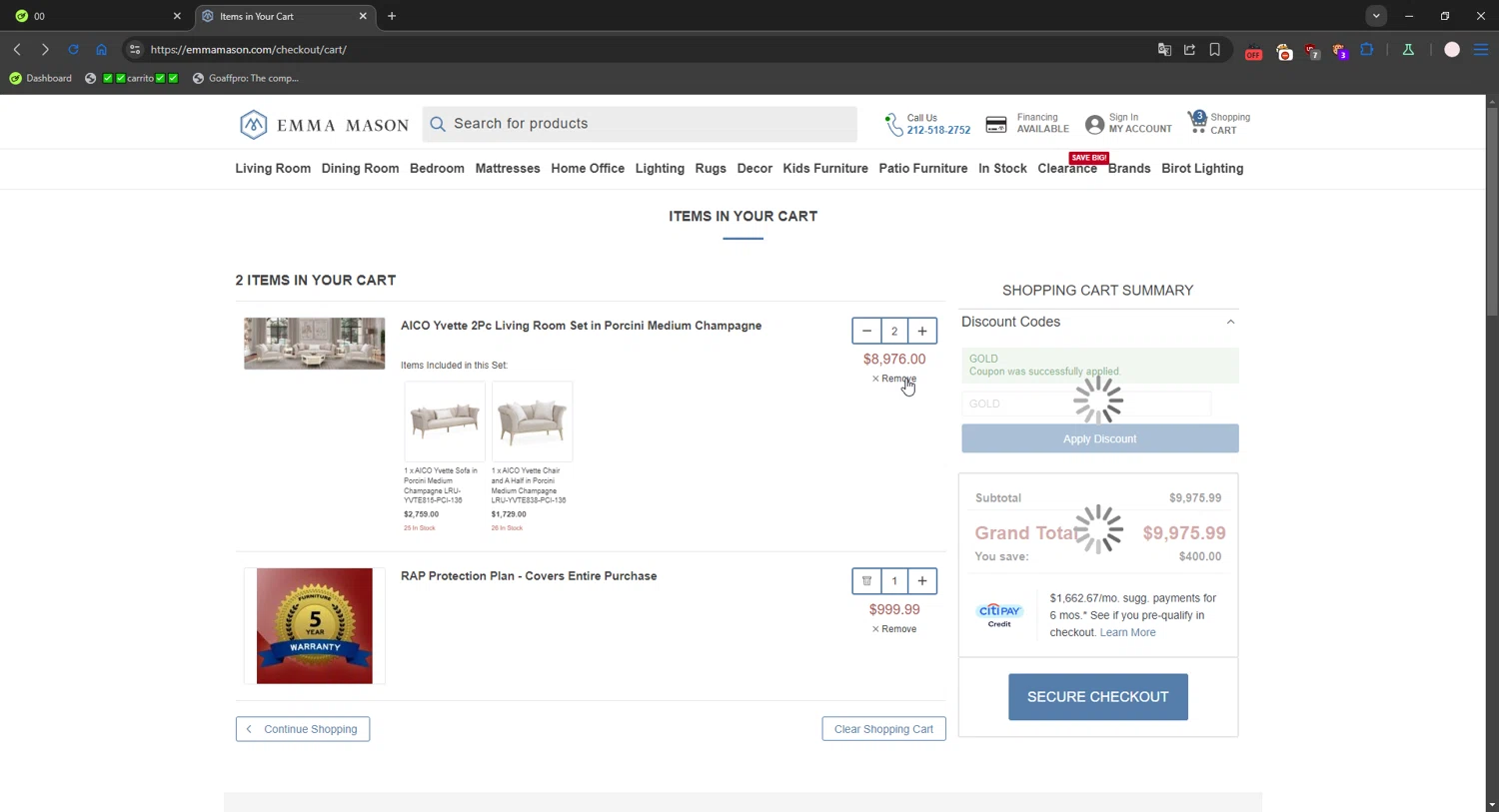Image resolution: width=1499 pixels, height=812 pixels.
Task: Open In Stock menu
Action: [1002, 168]
